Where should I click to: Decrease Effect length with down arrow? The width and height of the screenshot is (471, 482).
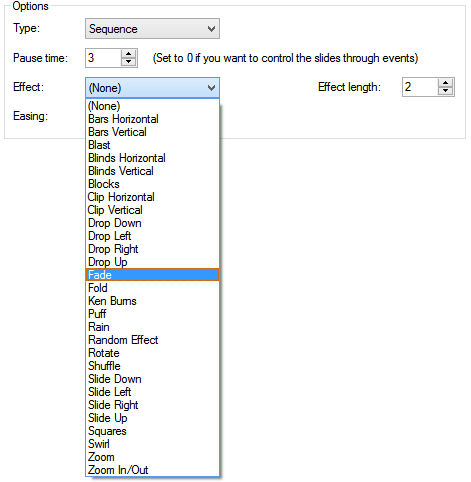pyautogui.click(x=445, y=91)
